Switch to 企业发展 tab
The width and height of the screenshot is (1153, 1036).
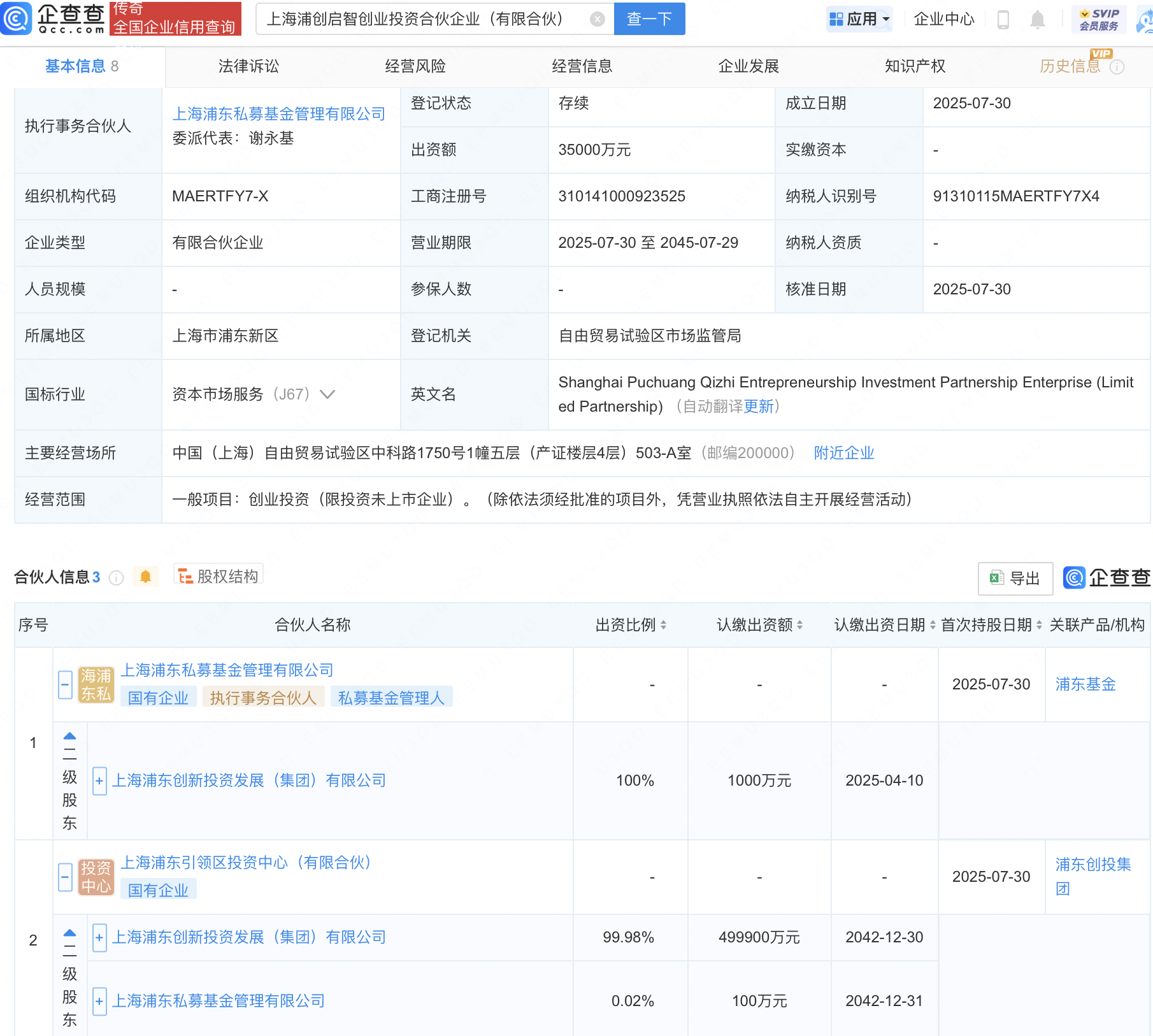[748, 66]
